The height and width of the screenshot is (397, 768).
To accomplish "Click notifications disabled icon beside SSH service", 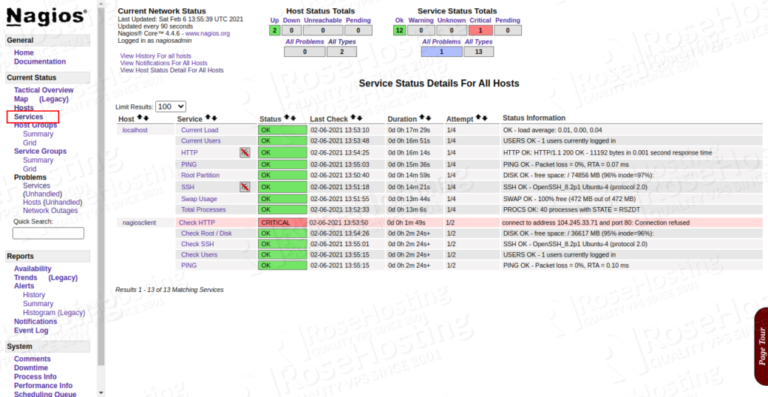I will [244, 187].
